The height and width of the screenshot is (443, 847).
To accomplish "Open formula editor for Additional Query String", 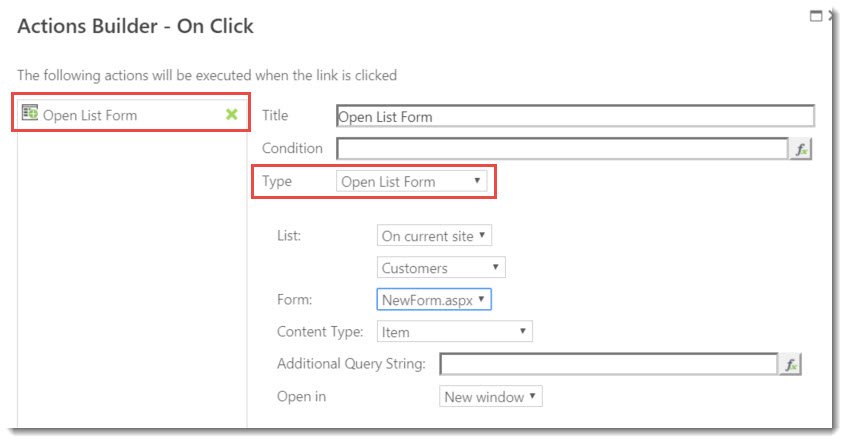I will tap(790, 365).
